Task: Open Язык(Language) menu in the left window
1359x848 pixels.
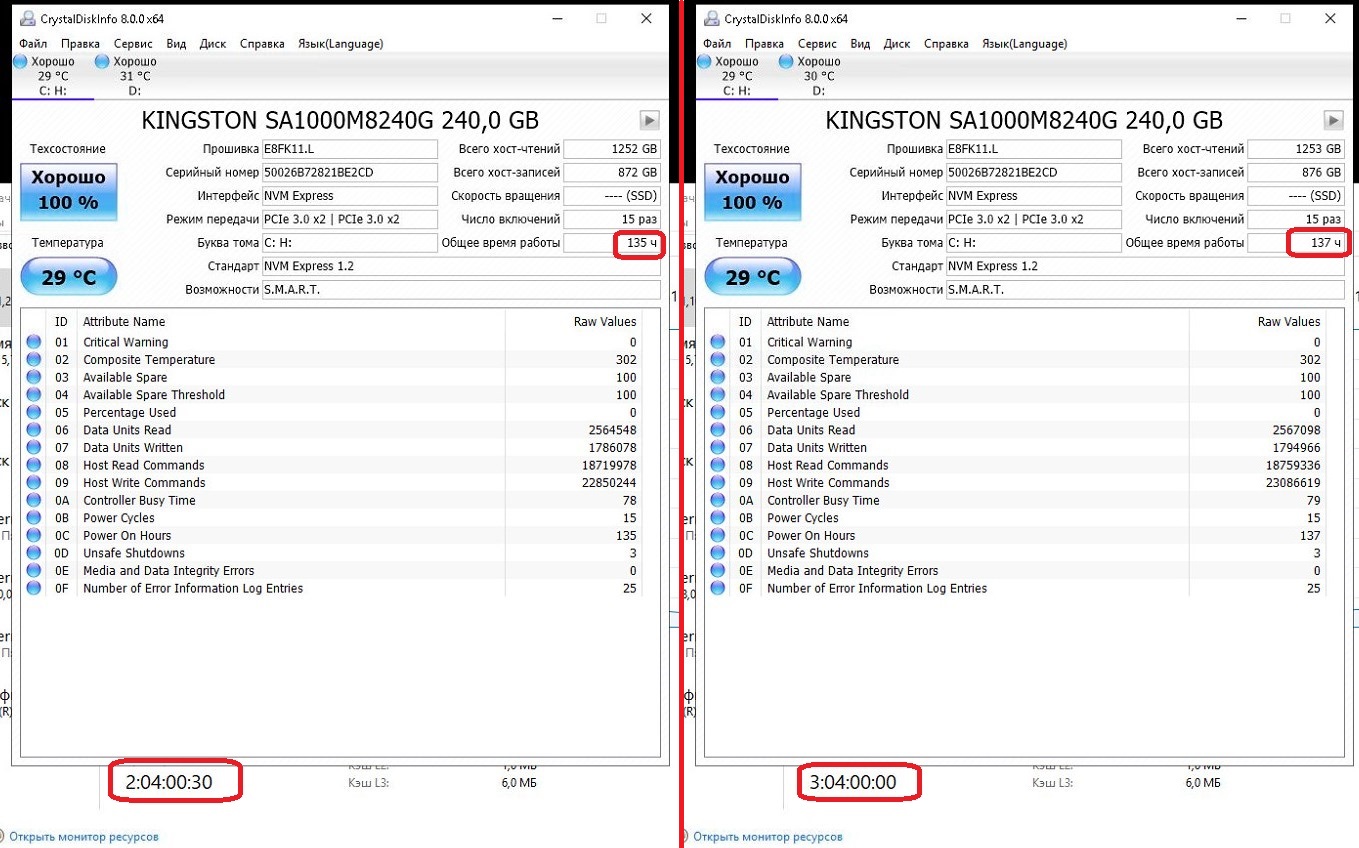Action: [340, 44]
